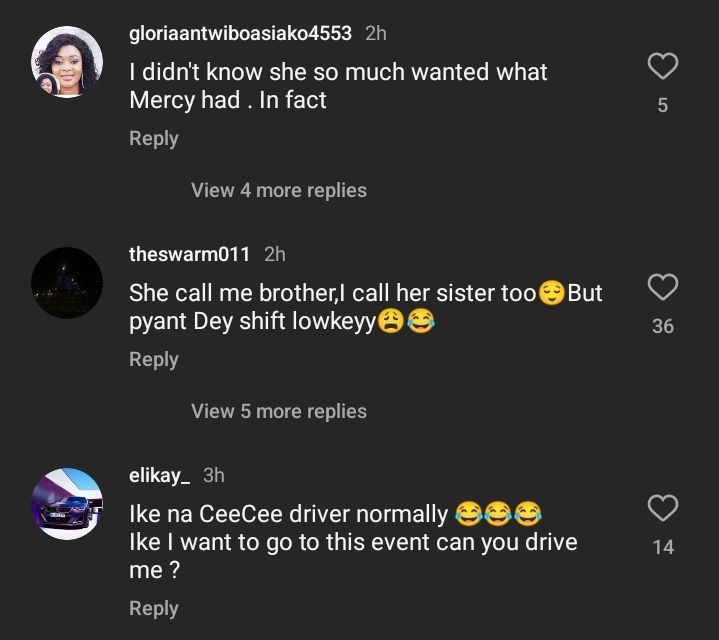Open the gloriaantwiboasiako4553 username link
Screen dimensions: 719x640
point(240,33)
